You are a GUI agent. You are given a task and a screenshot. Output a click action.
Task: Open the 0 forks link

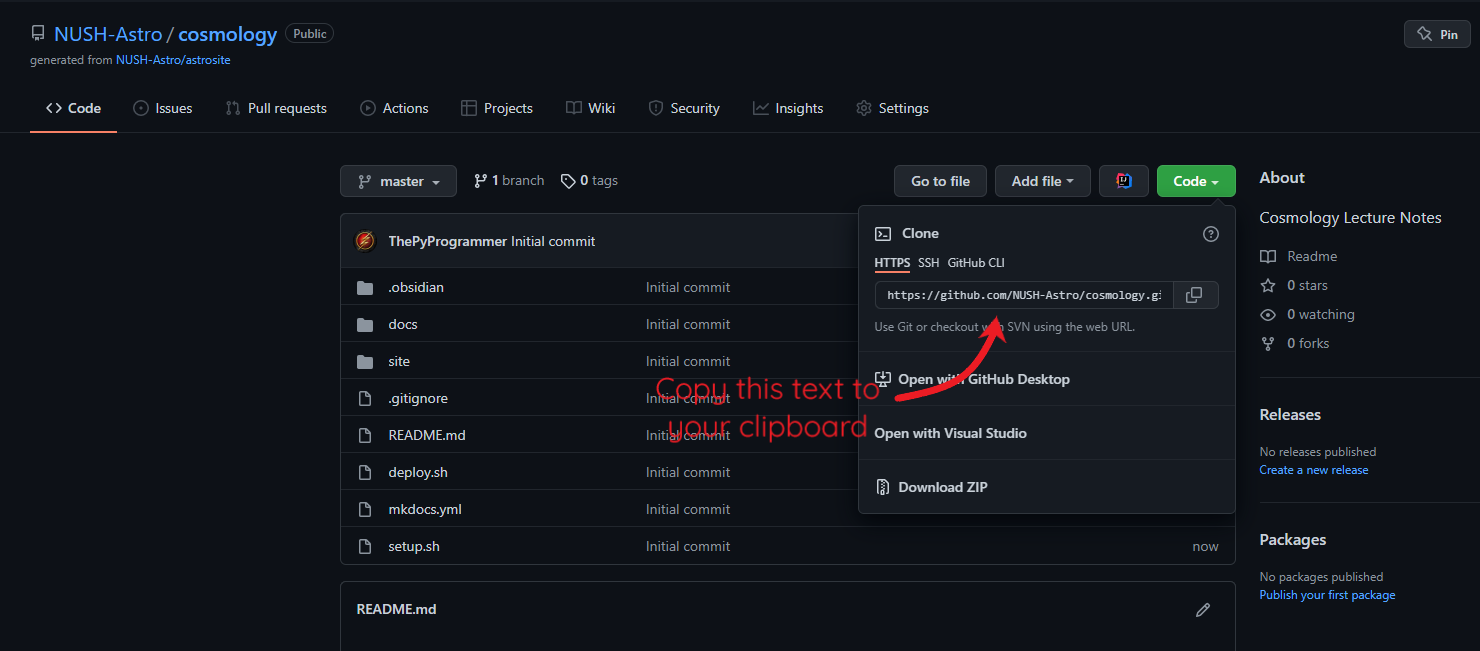click(x=1295, y=343)
